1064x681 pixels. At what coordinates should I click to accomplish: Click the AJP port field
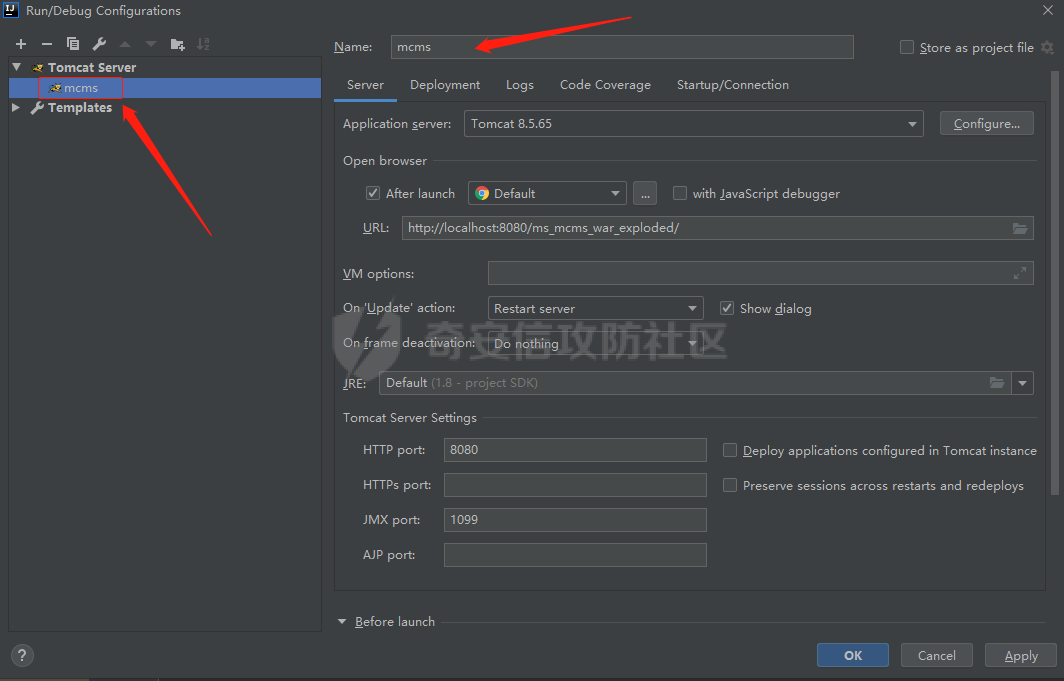[x=575, y=555]
